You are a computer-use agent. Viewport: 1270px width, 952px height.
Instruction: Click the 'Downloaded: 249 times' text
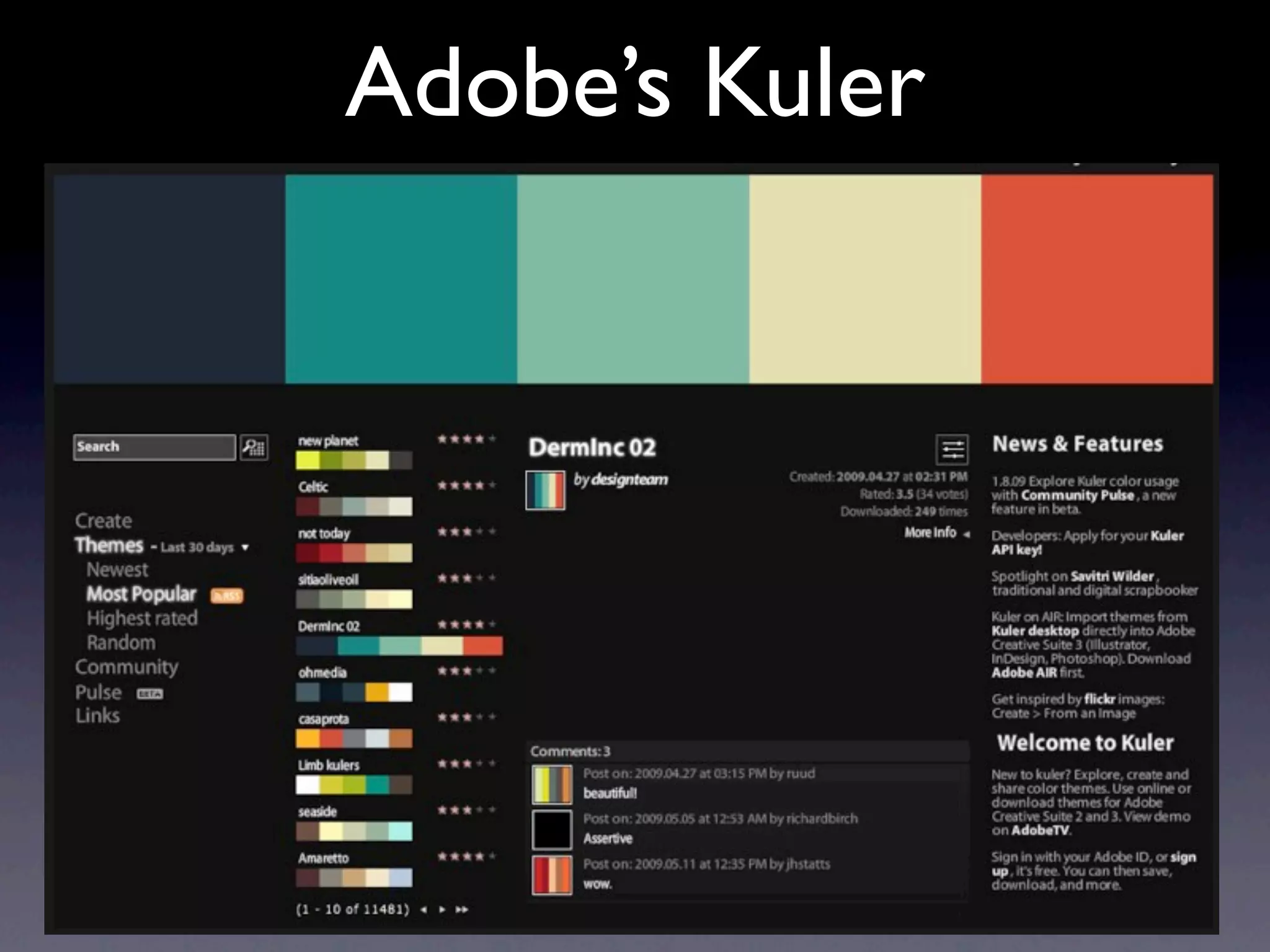click(x=904, y=512)
